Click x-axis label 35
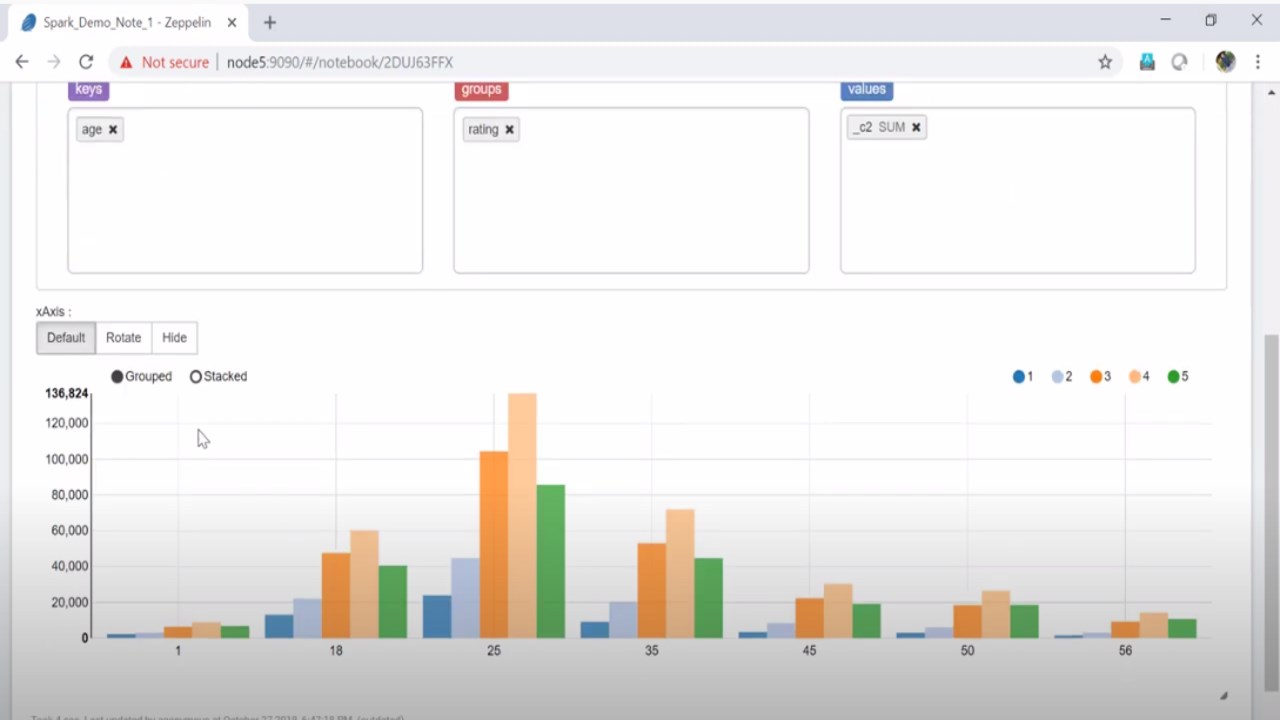 pos(652,651)
